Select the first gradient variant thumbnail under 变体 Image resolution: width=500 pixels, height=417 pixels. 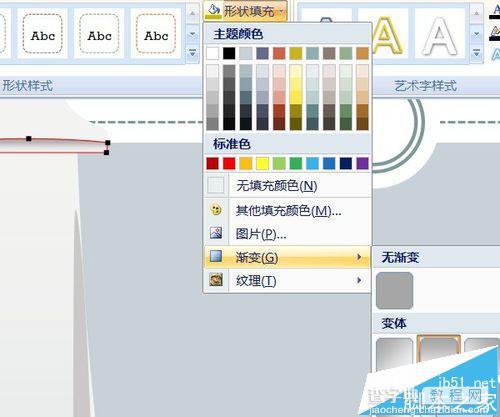pos(394,354)
